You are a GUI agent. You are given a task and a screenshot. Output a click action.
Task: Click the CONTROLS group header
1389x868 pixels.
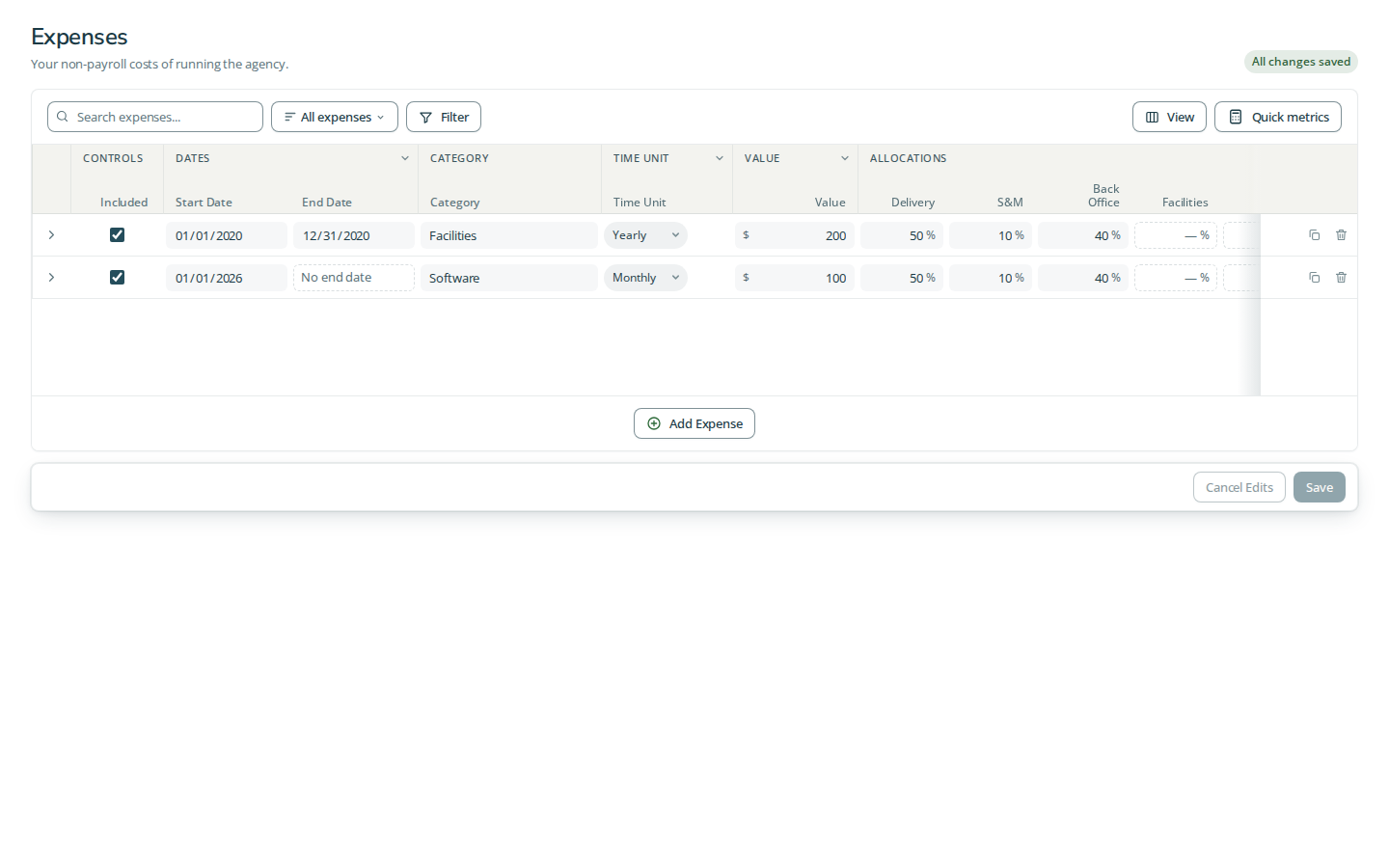click(x=113, y=158)
